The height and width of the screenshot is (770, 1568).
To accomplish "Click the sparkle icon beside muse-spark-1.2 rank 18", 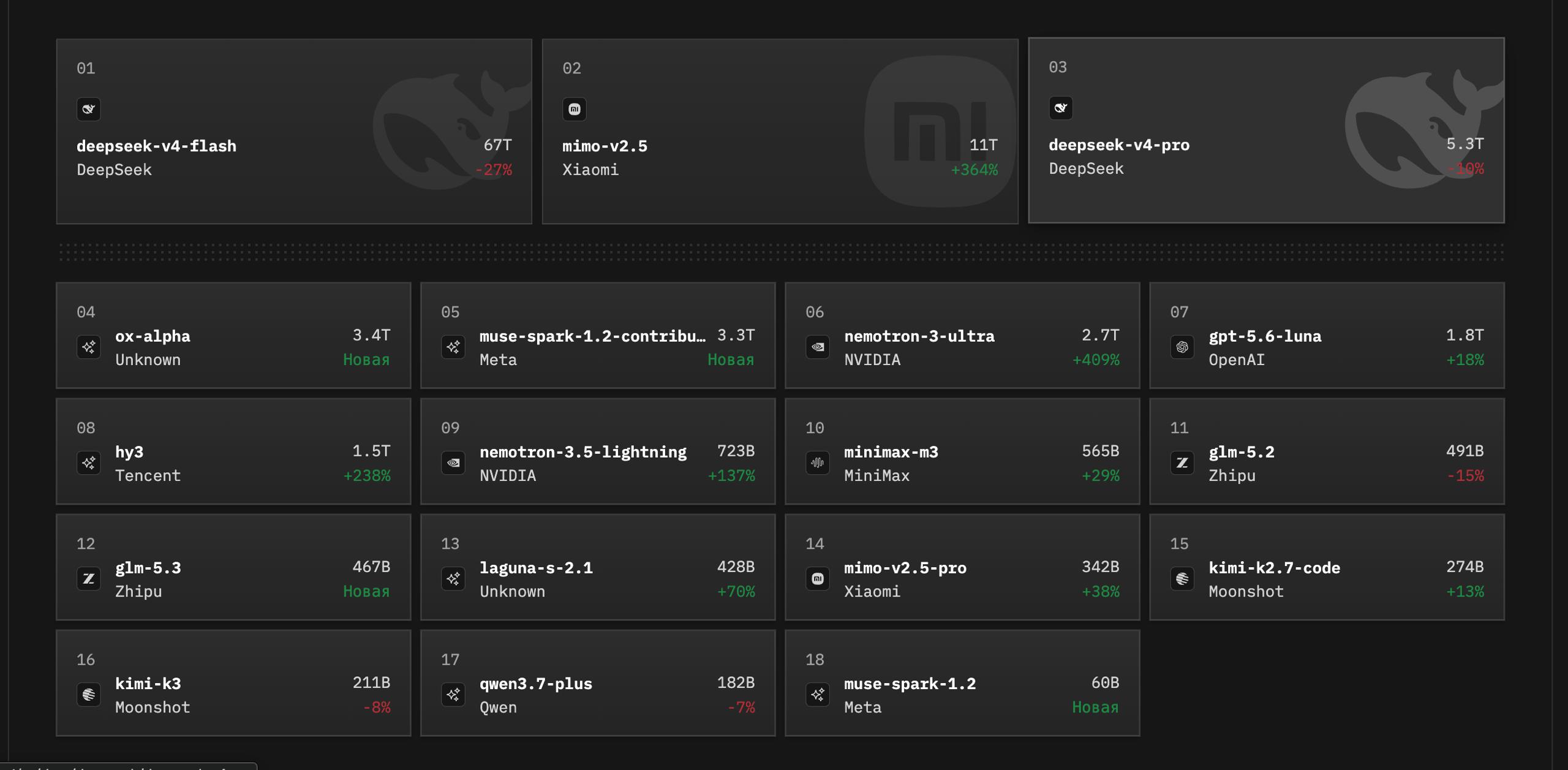I will click(x=818, y=695).
